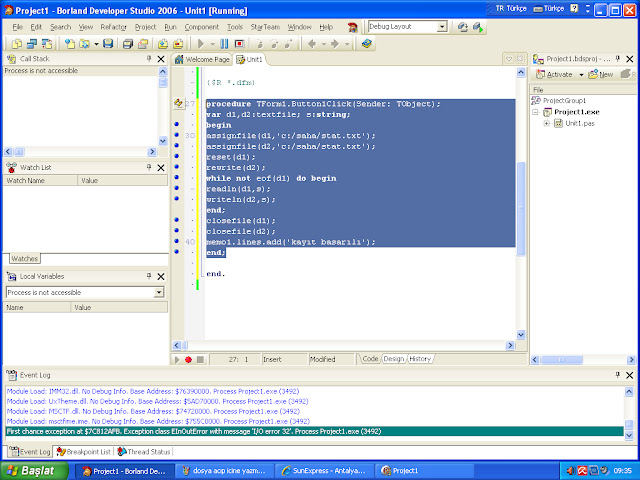Click the Activate project icon
The width and height of the screenshot is (640, 480).
point(540,74)
